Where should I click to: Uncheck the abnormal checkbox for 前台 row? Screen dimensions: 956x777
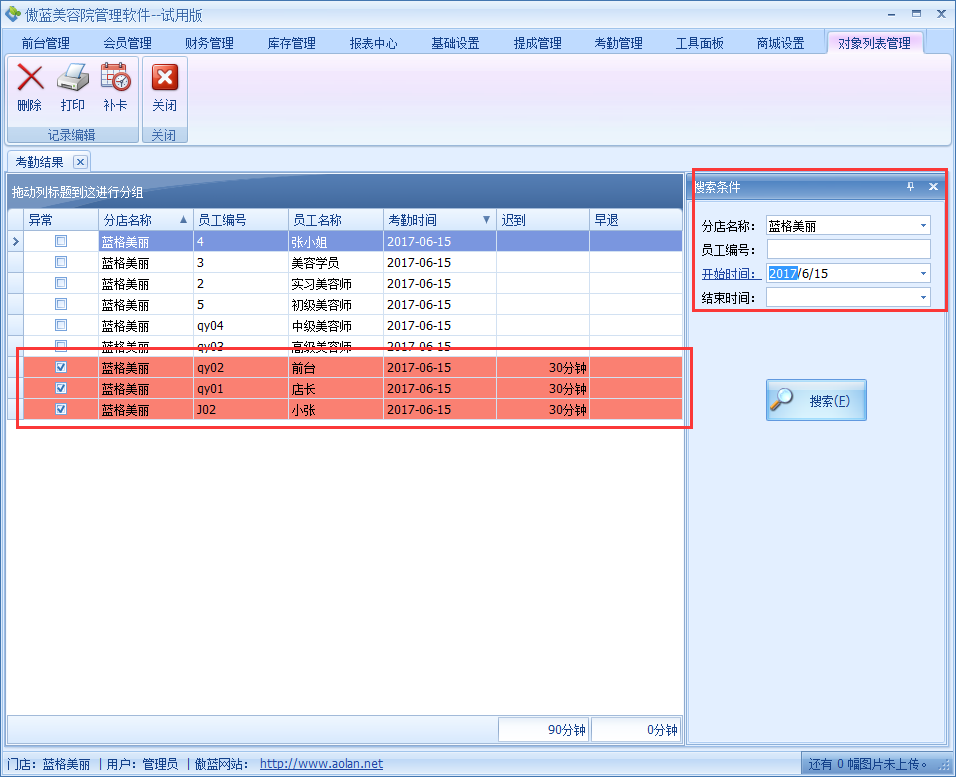point(61,367)
